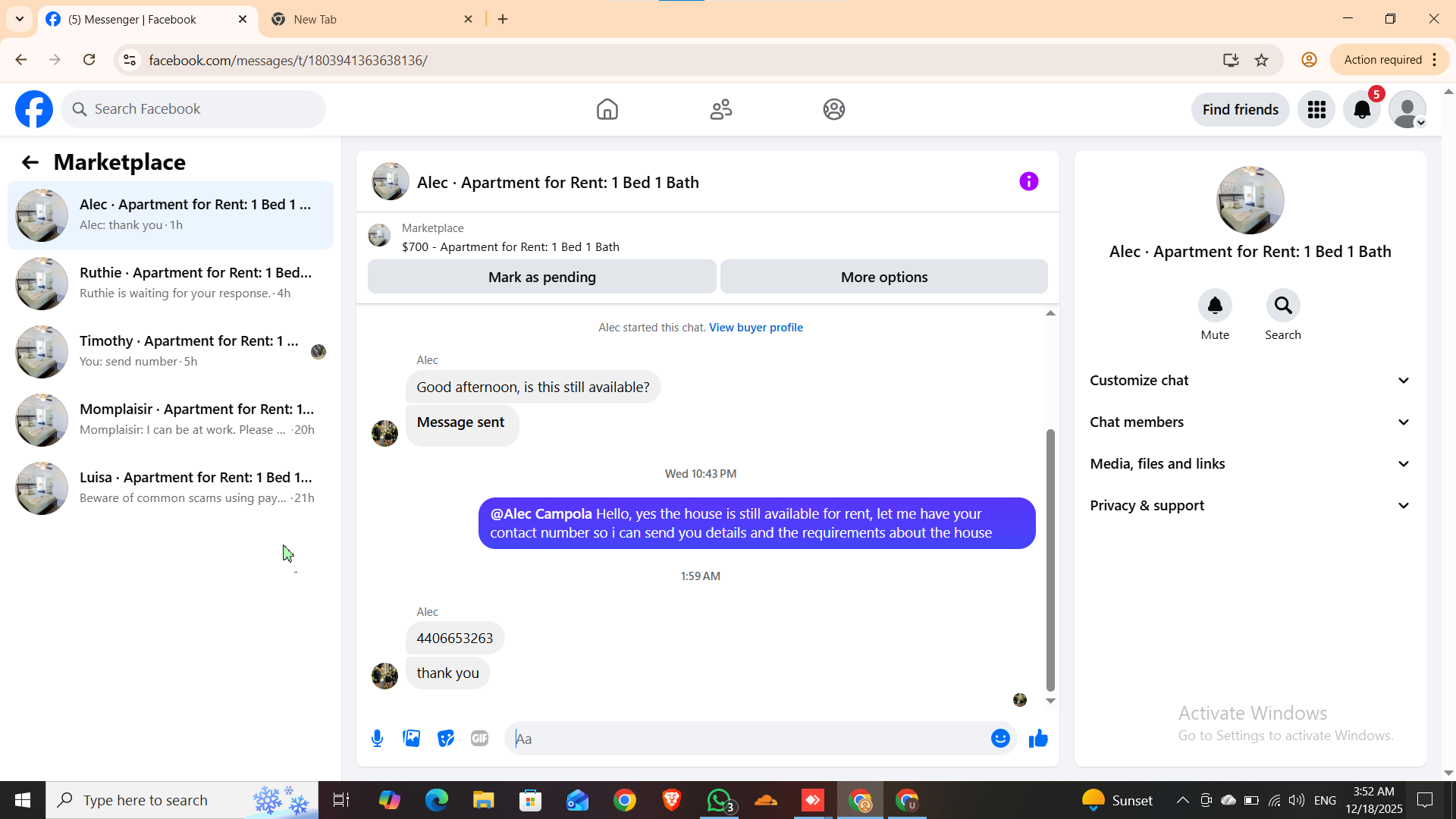This screenshot has width=1456, height=819.
Task: Click the install app icon in address bar
Action: point(1231,60)
